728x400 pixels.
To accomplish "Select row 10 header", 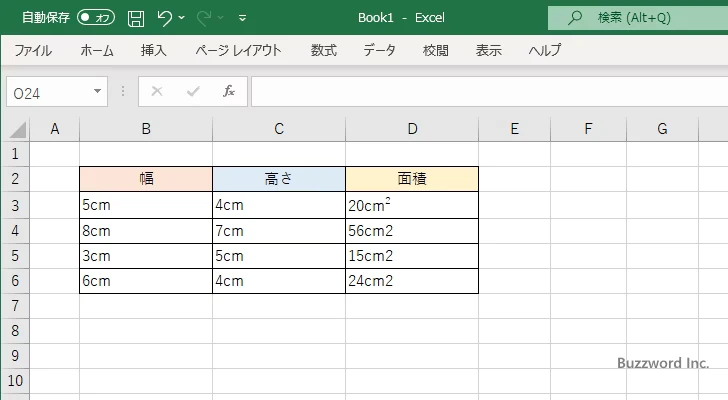I will (x=15, y=381).
